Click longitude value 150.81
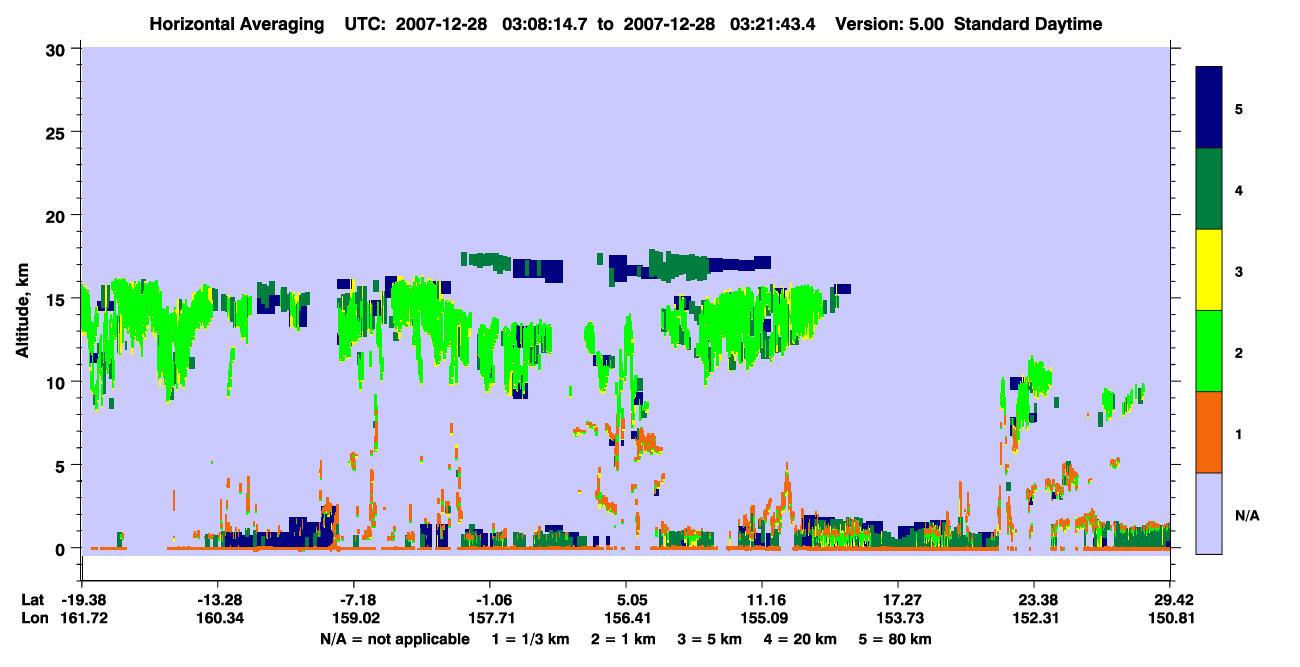The width and height of the screenshot is (1300, 667). tap(1170, 619)
